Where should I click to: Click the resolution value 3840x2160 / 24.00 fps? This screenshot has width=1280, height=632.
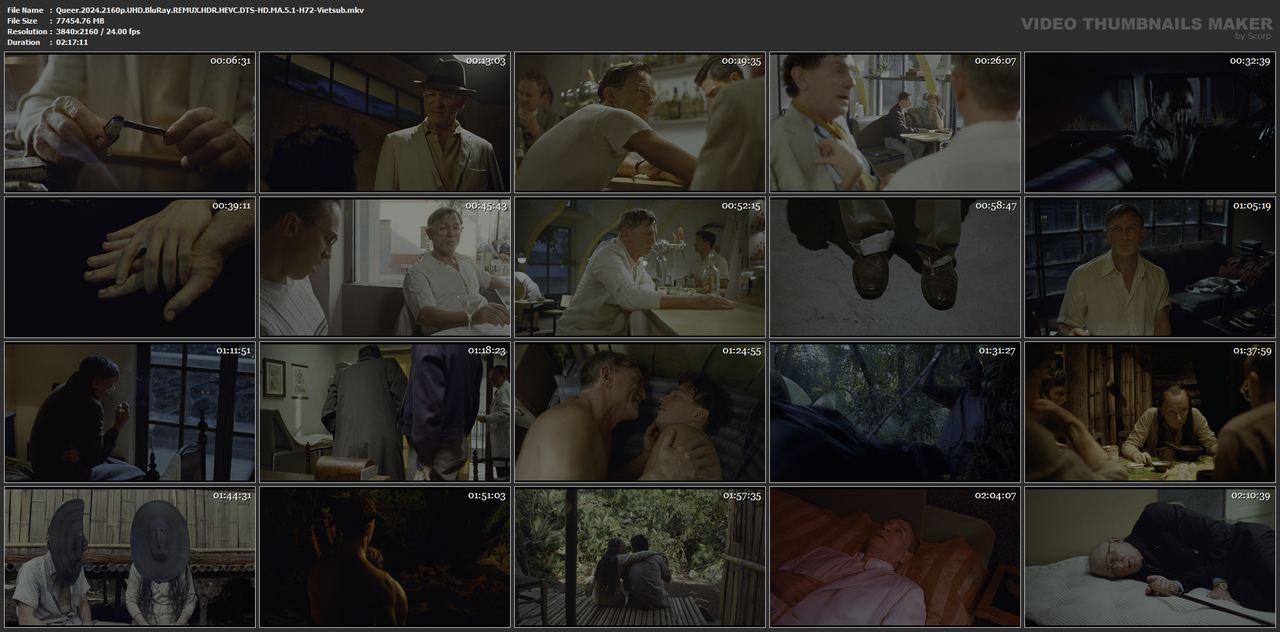click(98, 32)
